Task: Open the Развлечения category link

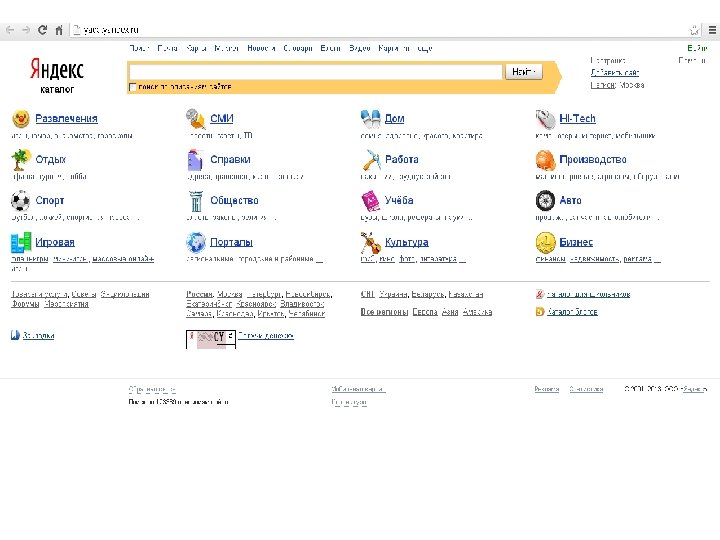Action: pos(67,118)
